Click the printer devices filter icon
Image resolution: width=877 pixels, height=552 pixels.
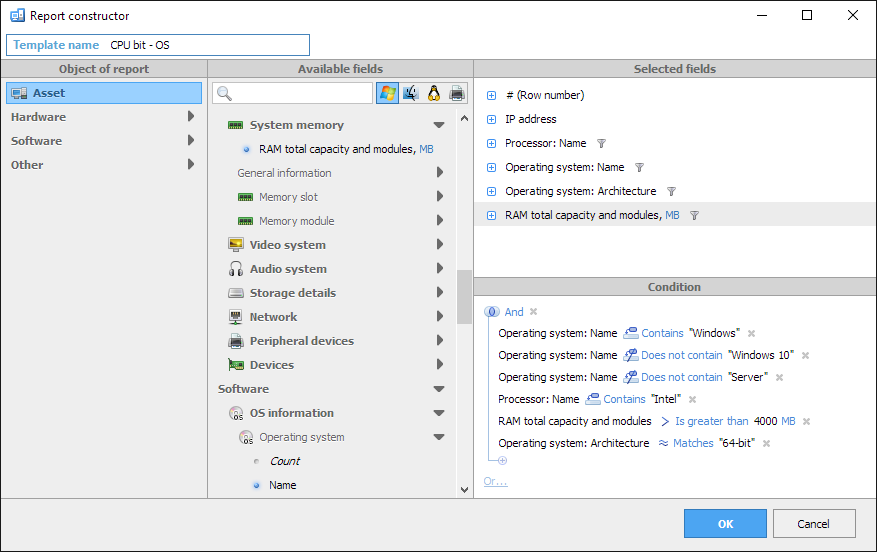click(x=457, y=93)
